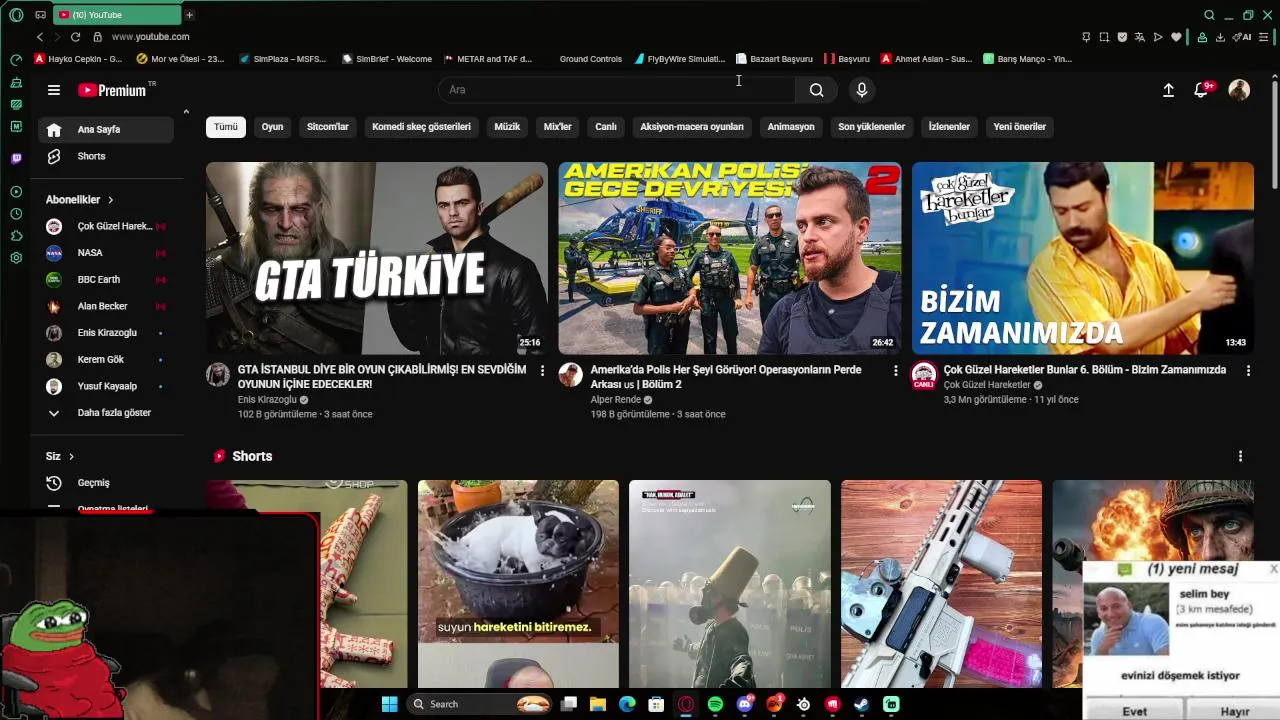
Task: Open GTA TÜRKİYE video thumbnail
Action: (377, 258)
